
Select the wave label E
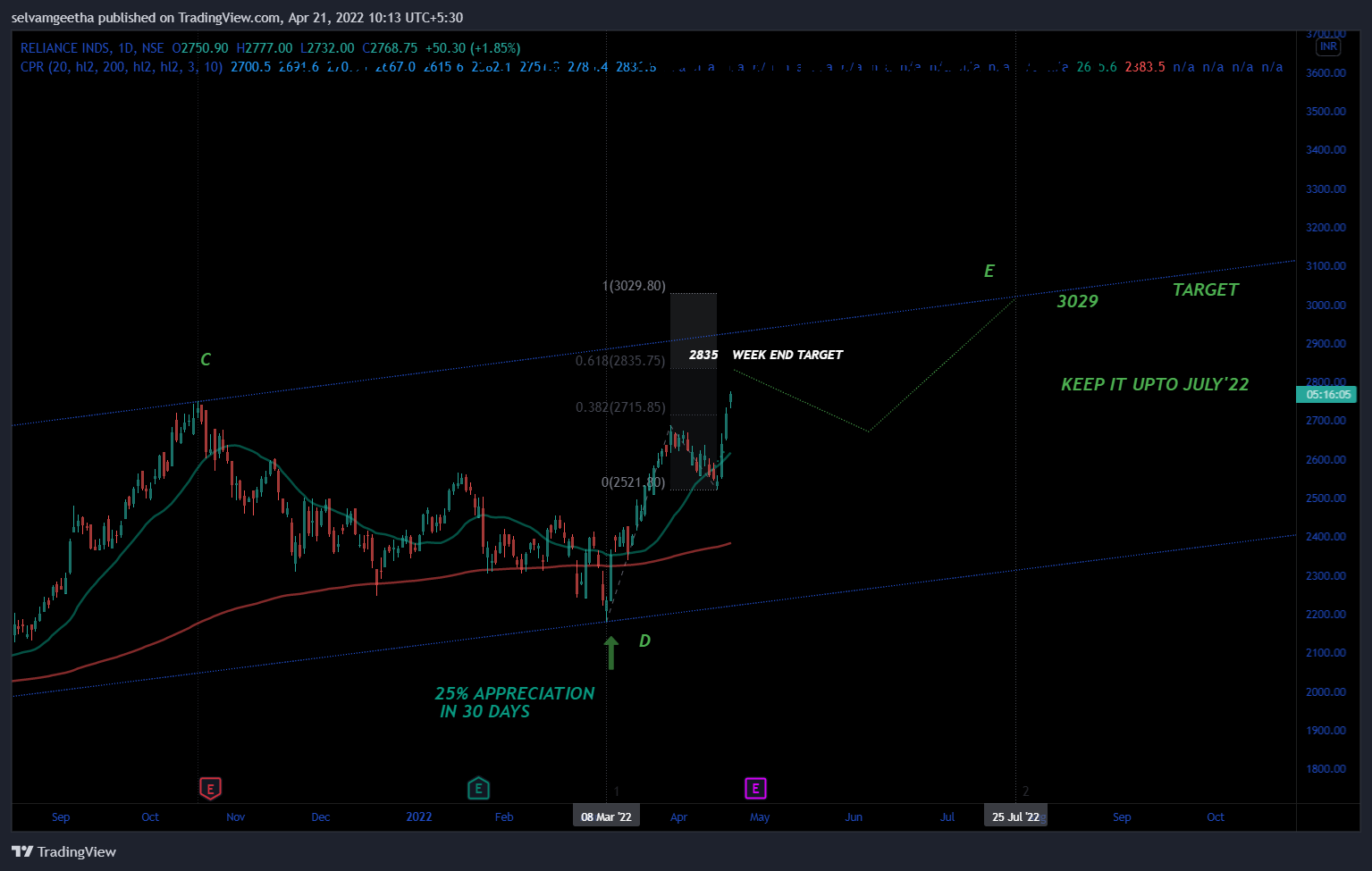[x=989, y=271]
